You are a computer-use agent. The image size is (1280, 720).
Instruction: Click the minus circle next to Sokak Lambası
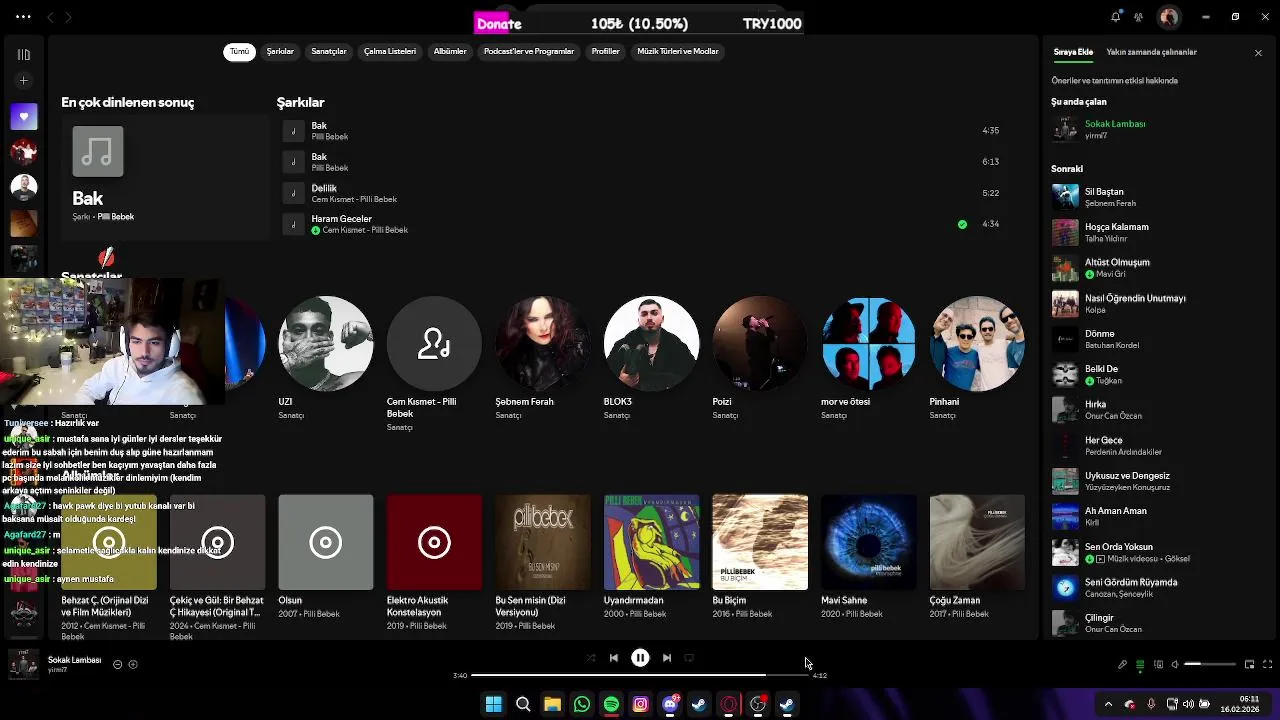point(117,664)
